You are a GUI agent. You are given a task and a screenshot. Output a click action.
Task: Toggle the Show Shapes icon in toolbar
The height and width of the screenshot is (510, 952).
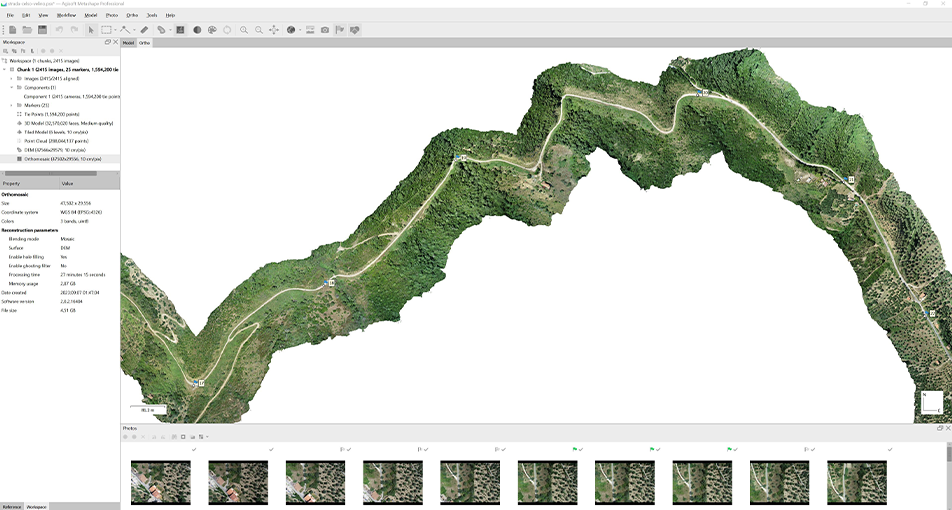[x=355, y=30]
